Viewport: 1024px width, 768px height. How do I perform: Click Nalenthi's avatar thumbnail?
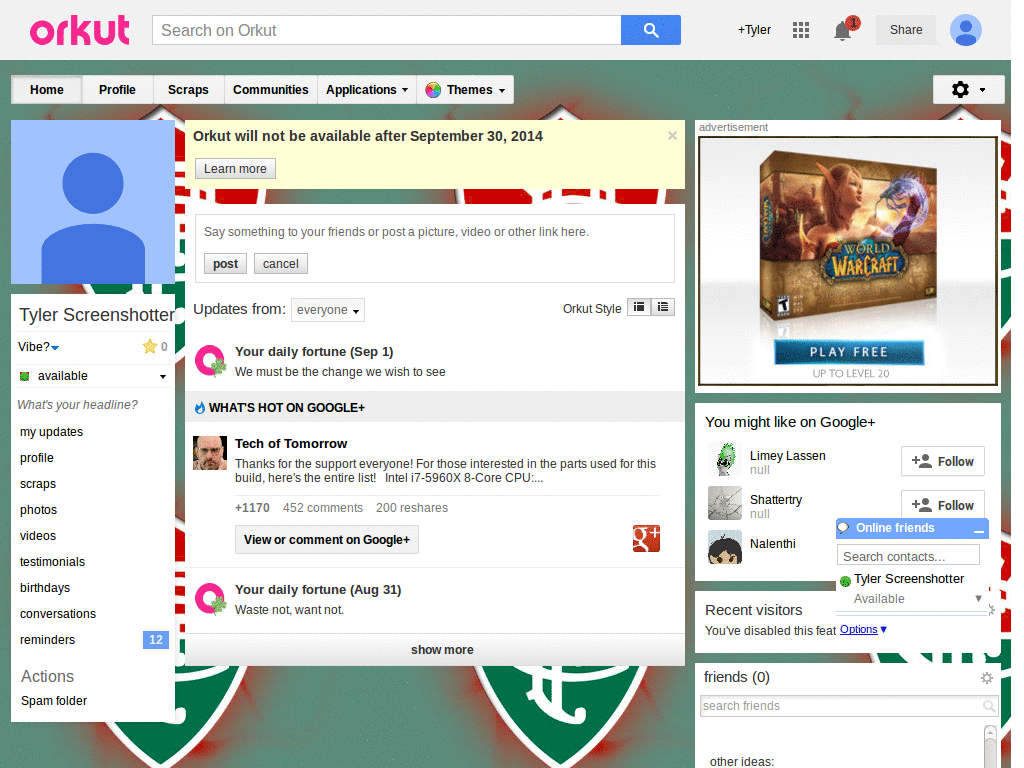(725, 547)
